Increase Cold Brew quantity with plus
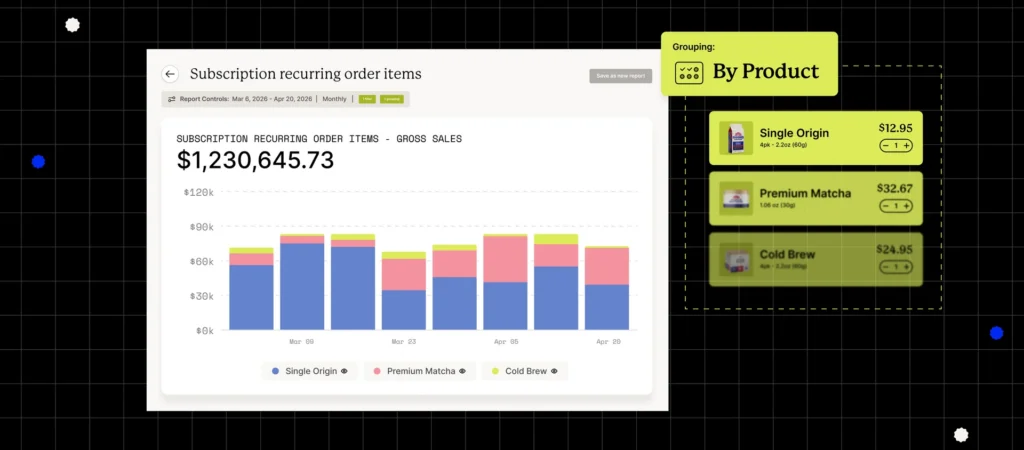This screenshot has height=450, width=1024. tap(906, 266)
